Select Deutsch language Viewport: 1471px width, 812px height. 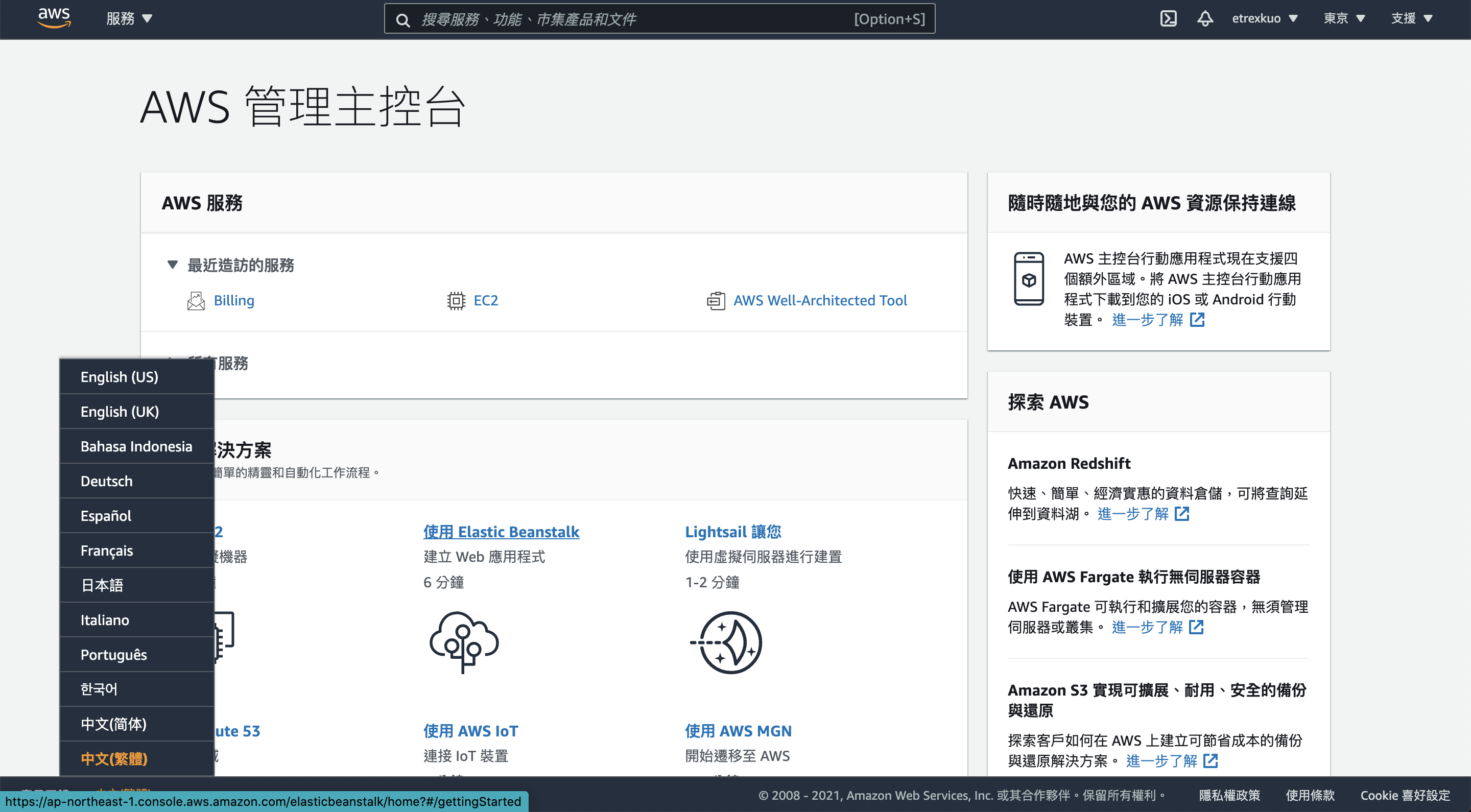point(137,482)
